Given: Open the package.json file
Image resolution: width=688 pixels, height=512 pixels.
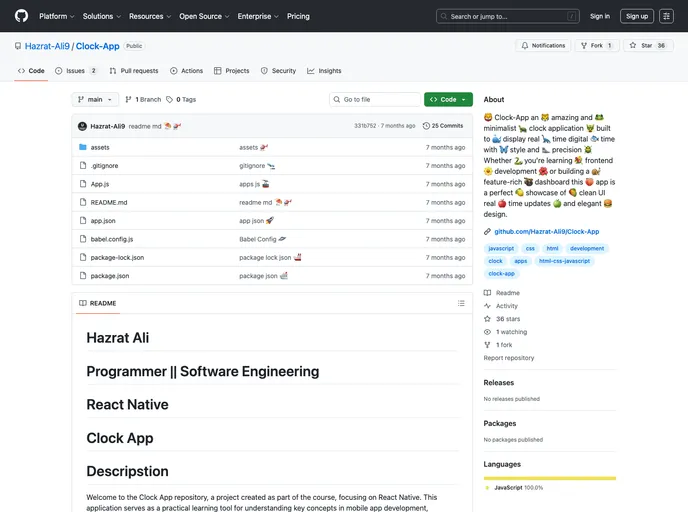Looking at the screenshot, I should [110, 276].
